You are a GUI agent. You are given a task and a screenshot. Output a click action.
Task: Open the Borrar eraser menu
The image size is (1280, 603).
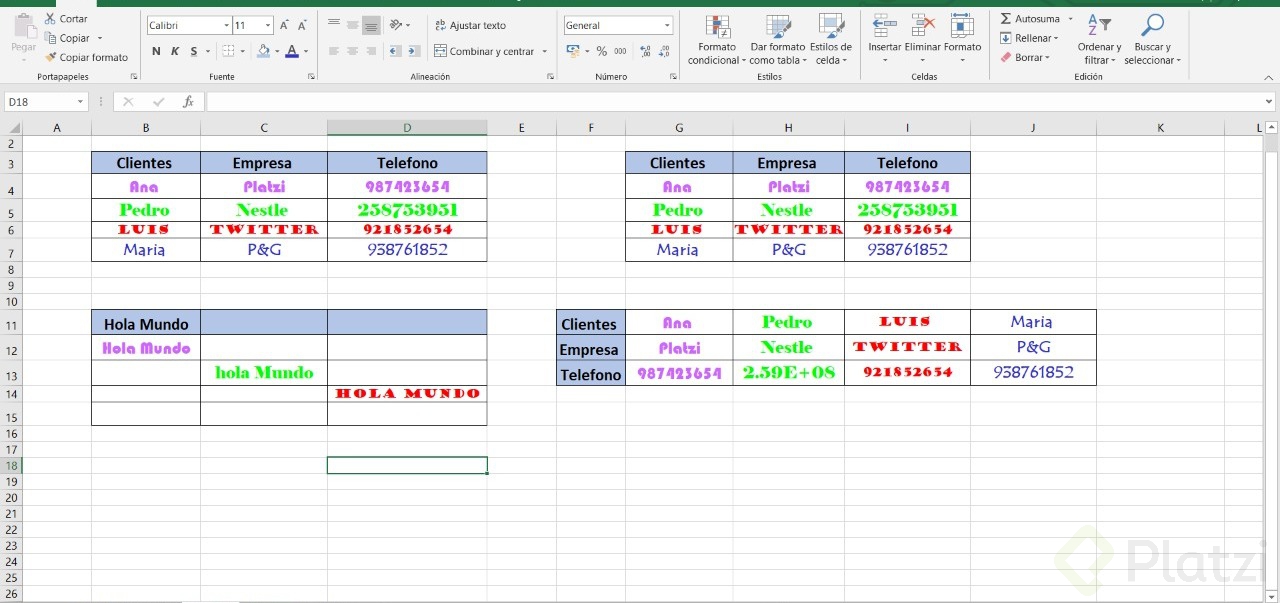coord(1025,57)
